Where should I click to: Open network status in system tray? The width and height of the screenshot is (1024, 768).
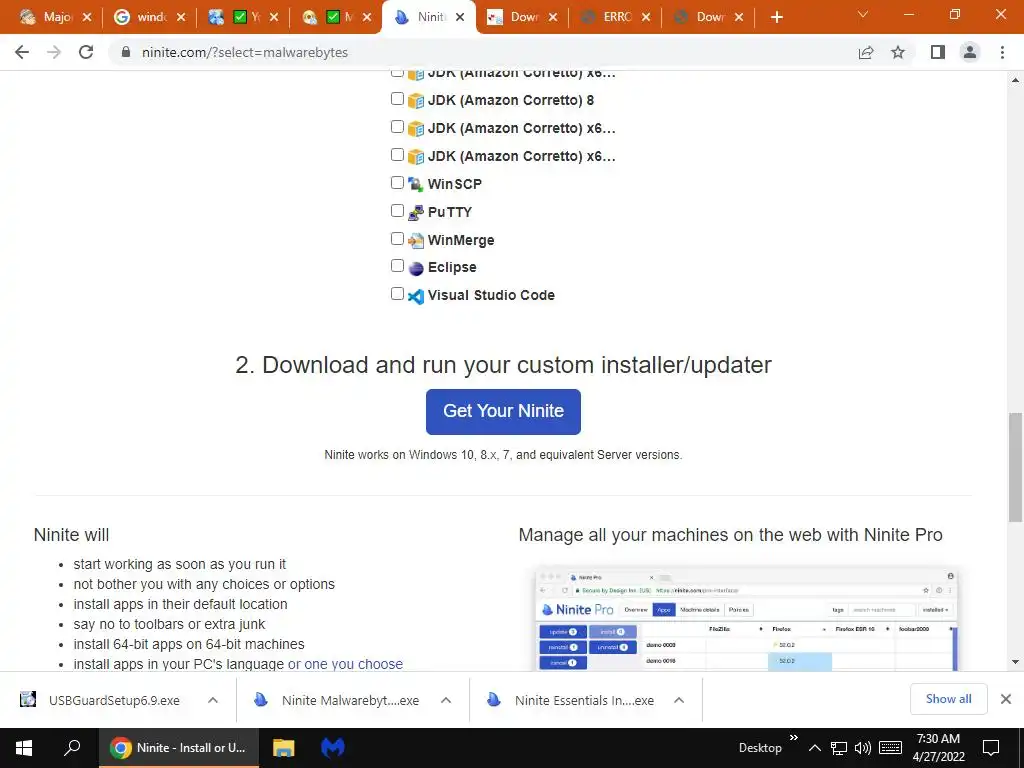[839, 748]
